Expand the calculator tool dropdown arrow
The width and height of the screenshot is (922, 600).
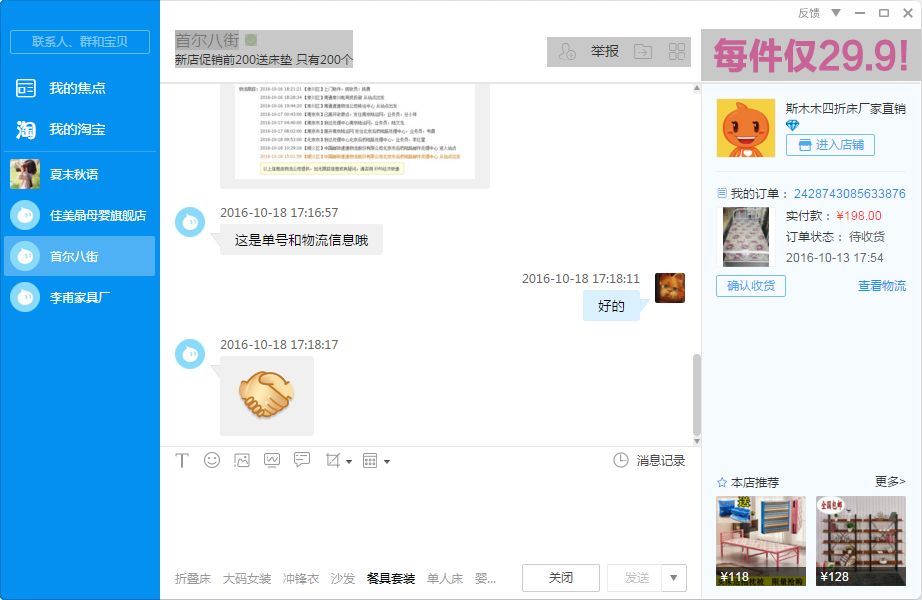point(387,462)
